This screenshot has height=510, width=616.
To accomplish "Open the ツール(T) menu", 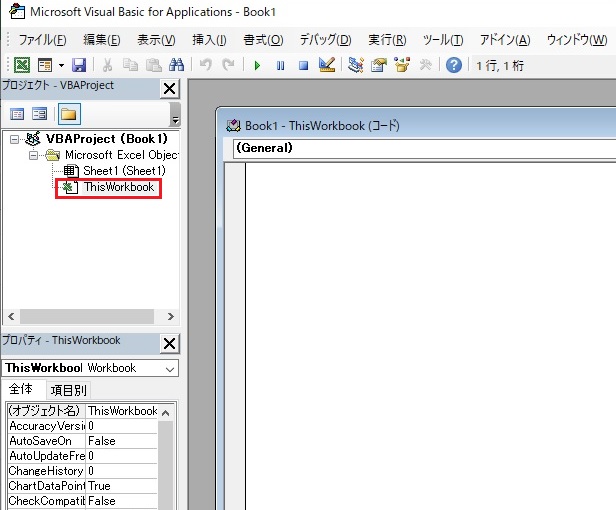I will [443, 40].
